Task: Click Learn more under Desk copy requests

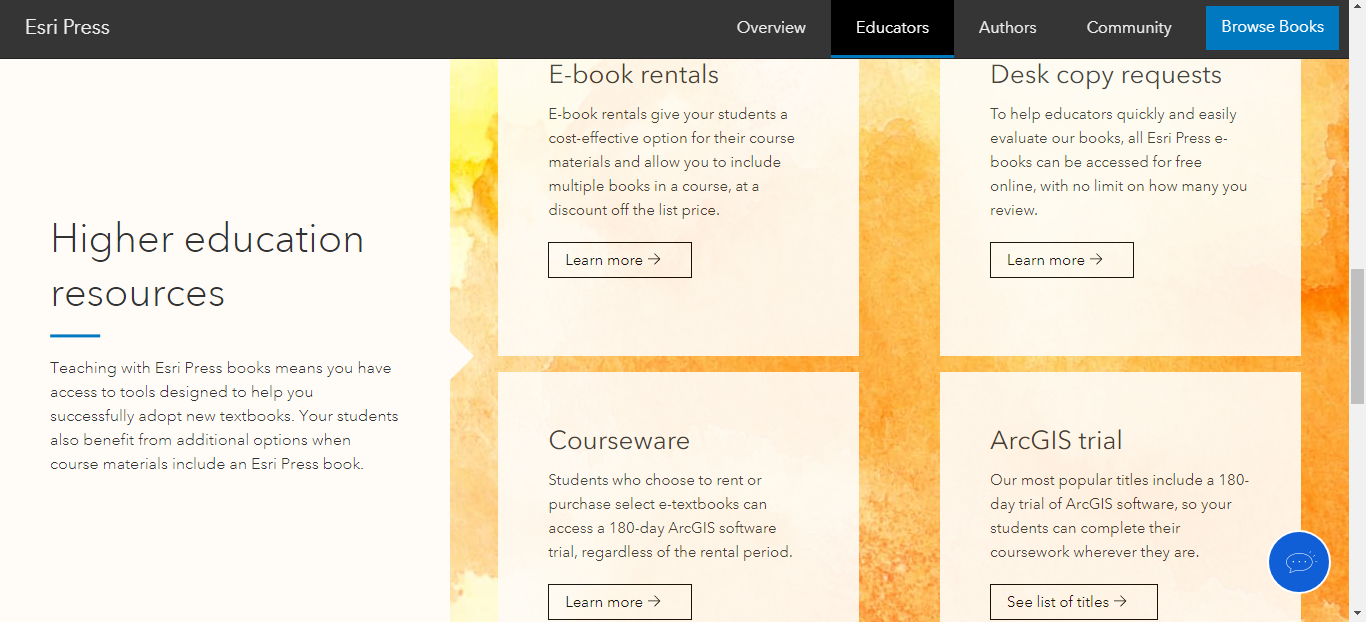Action: [x=1062, y=260]
